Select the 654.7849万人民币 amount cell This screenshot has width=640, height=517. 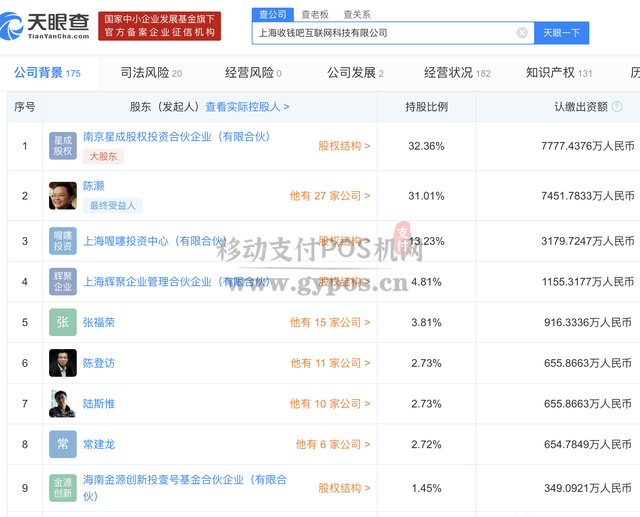(587, 444)
